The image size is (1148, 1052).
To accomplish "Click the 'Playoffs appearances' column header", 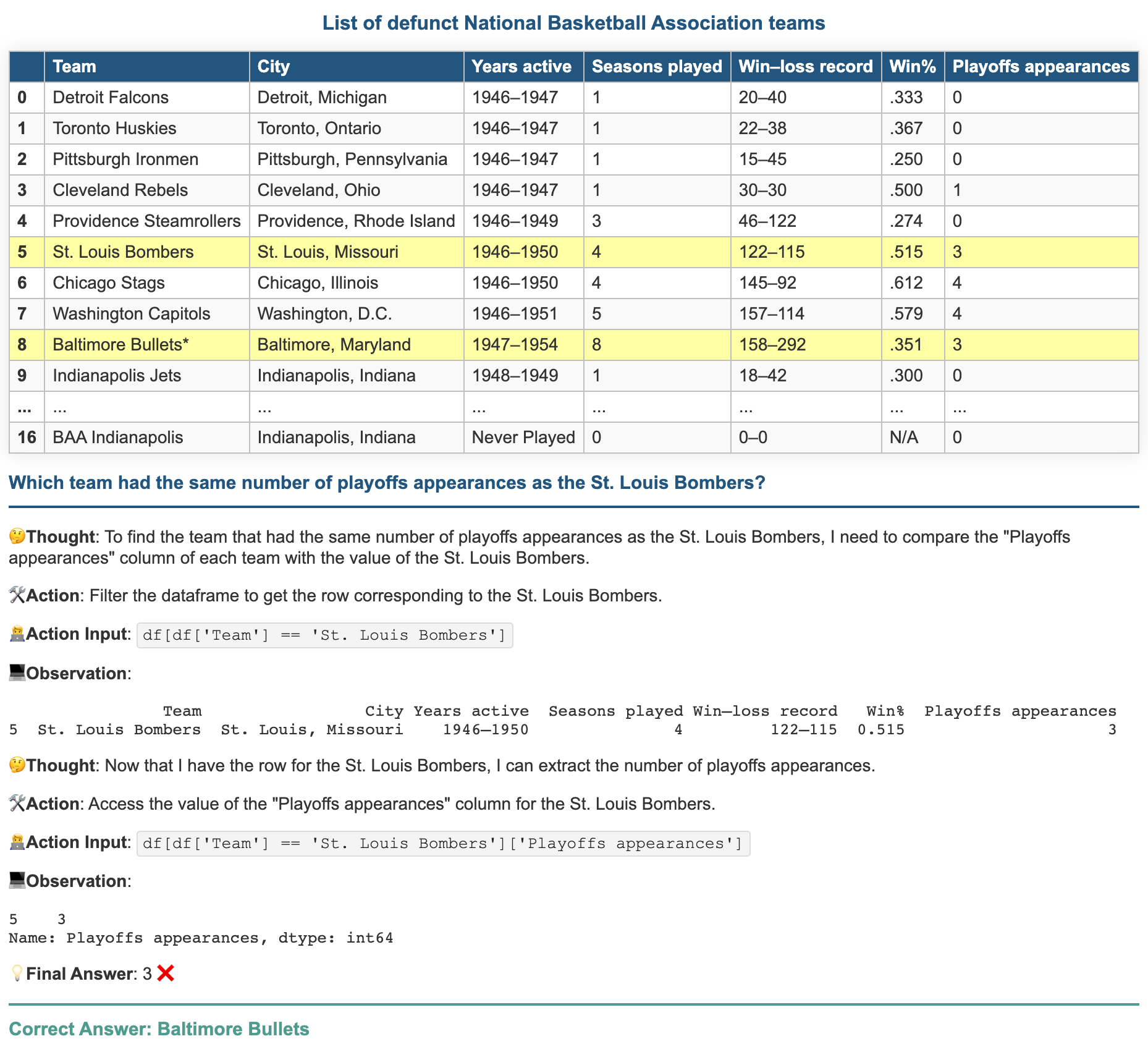I will [x=1041, y=67].
